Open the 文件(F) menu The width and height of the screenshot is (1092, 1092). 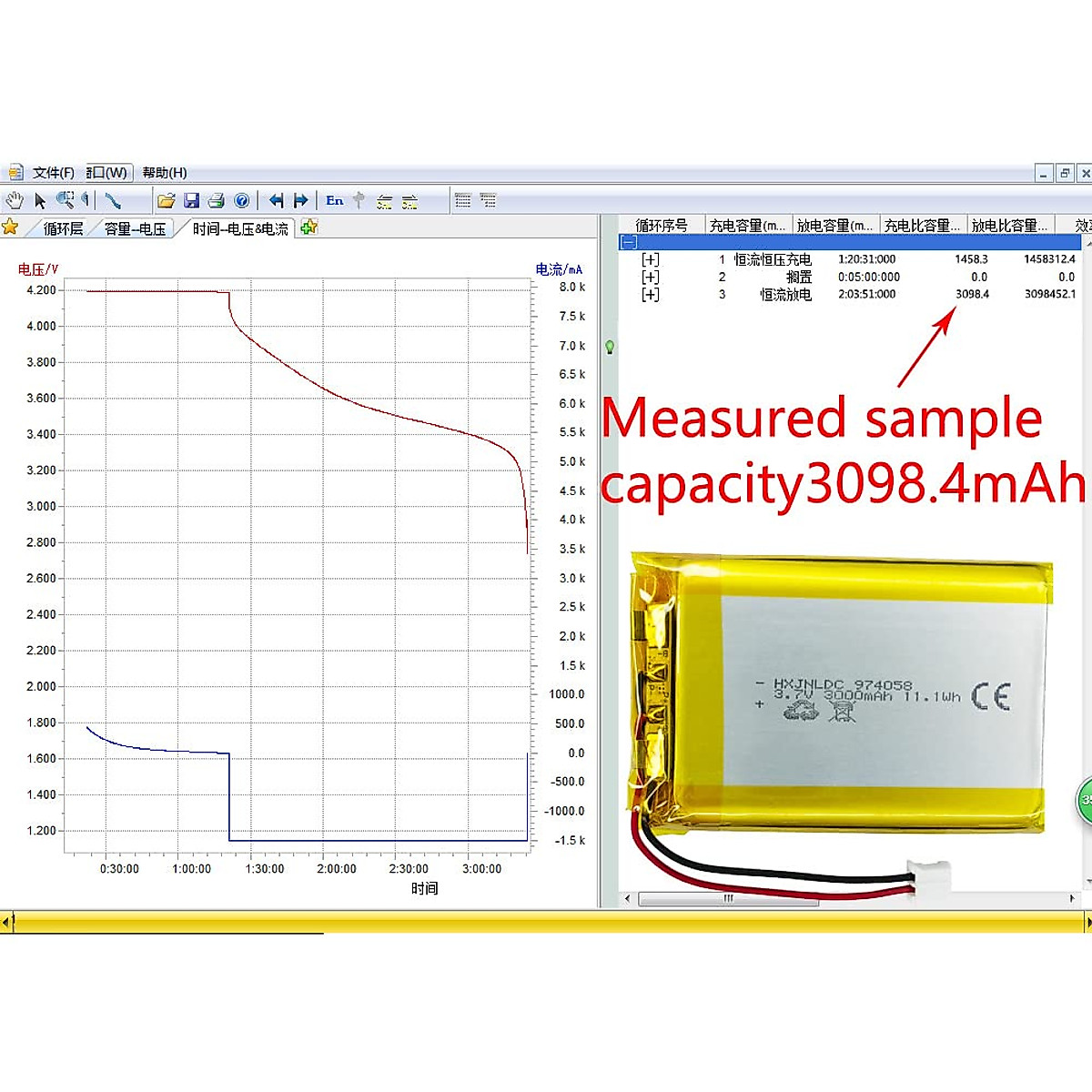[x=53, y=173]
